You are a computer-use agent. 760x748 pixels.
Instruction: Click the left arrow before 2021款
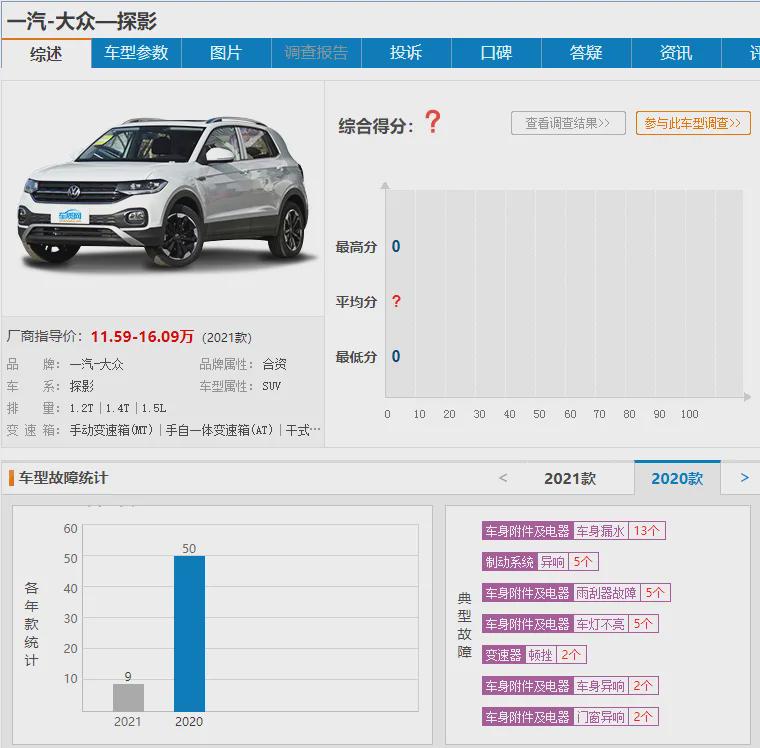503,478
